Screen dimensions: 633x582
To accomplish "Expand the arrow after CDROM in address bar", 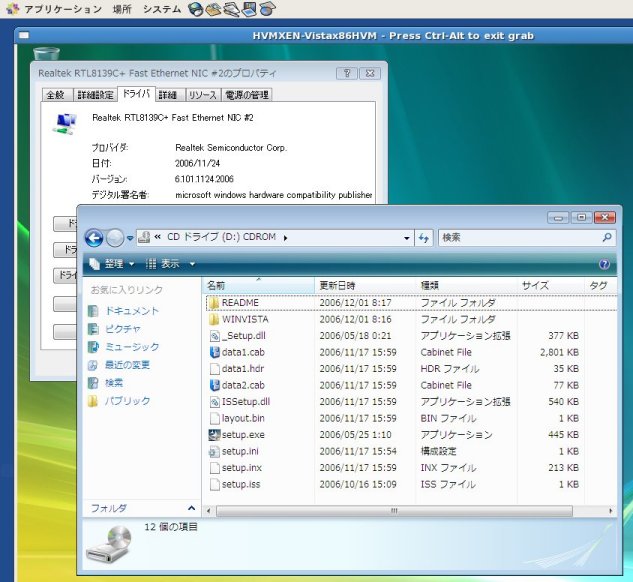I will pos(285,238).
